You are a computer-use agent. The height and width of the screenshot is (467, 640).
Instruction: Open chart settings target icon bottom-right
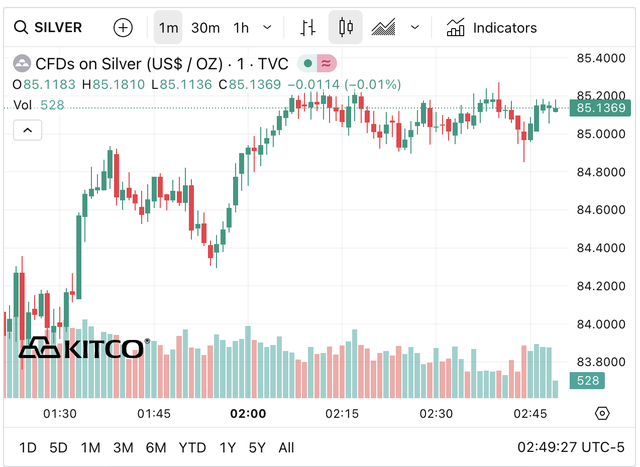click(x=601, y=413)
